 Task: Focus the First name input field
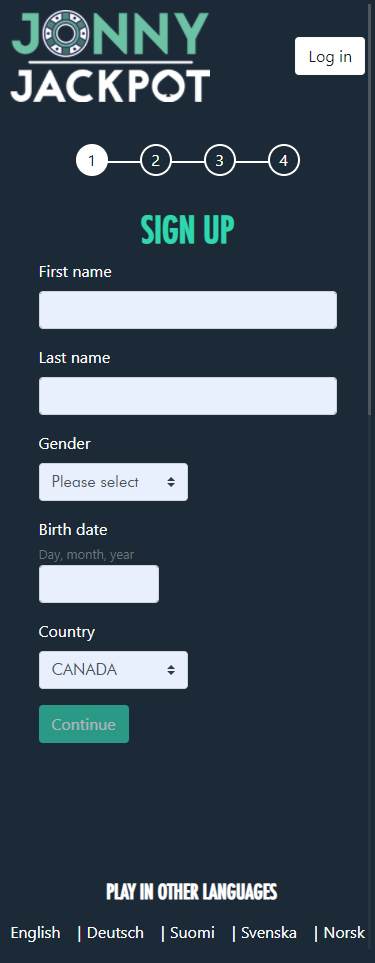(188, 310)
